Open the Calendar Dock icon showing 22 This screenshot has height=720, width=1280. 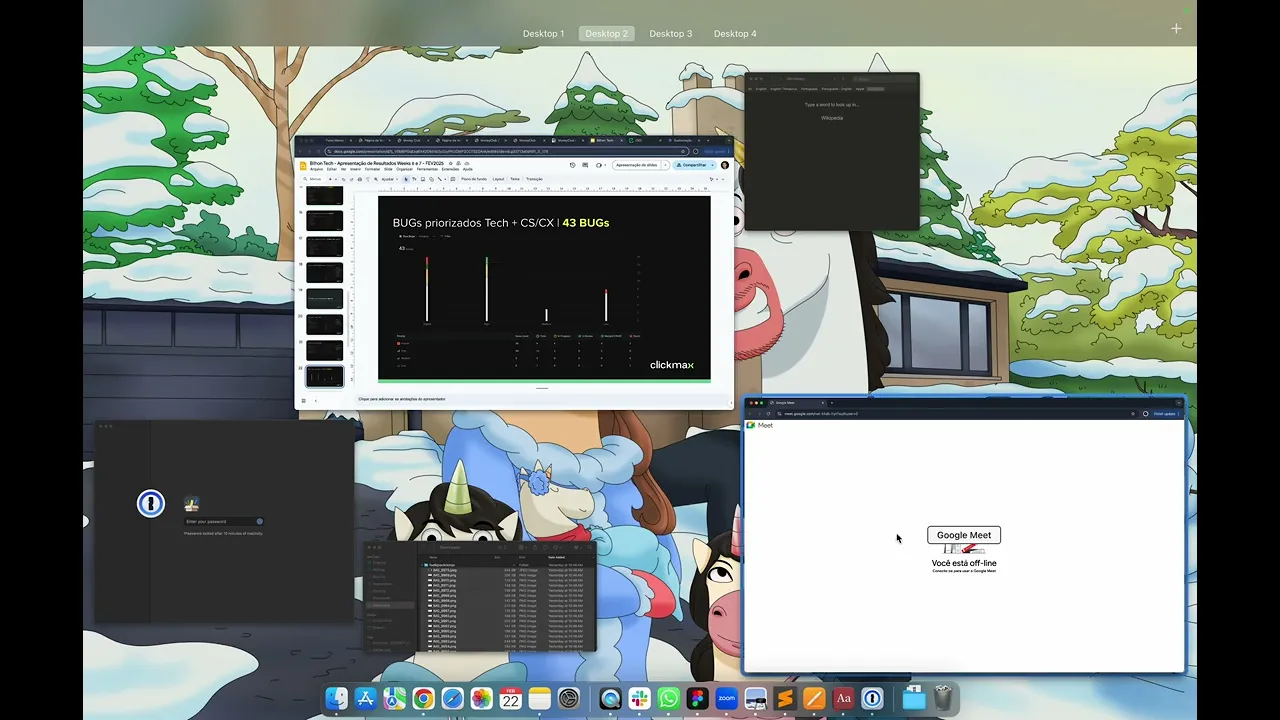511,698
